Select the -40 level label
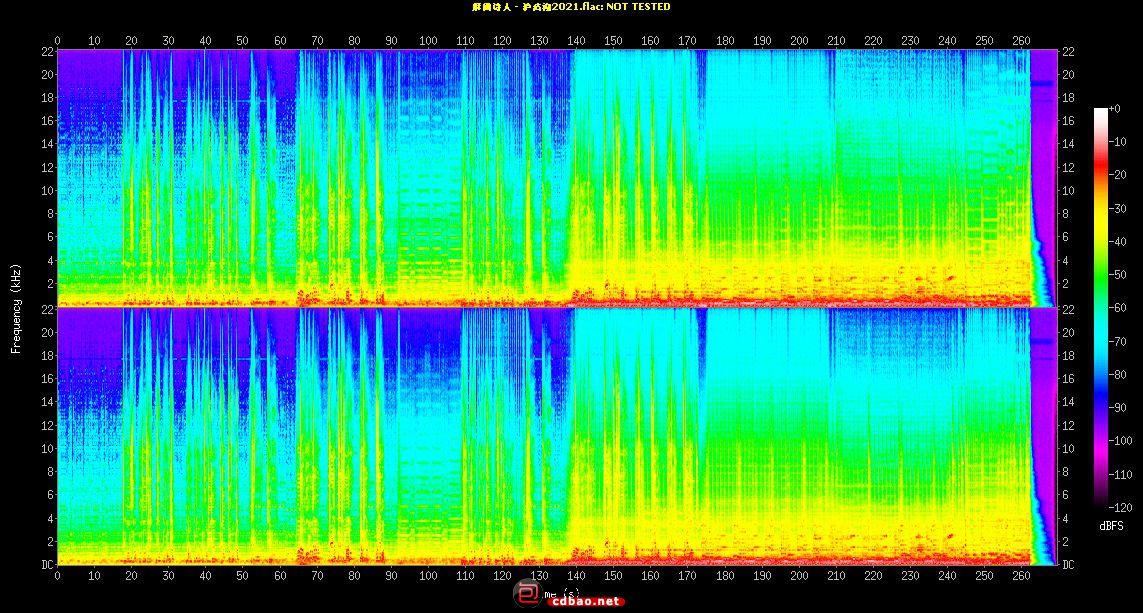 tap(1117, 241)
